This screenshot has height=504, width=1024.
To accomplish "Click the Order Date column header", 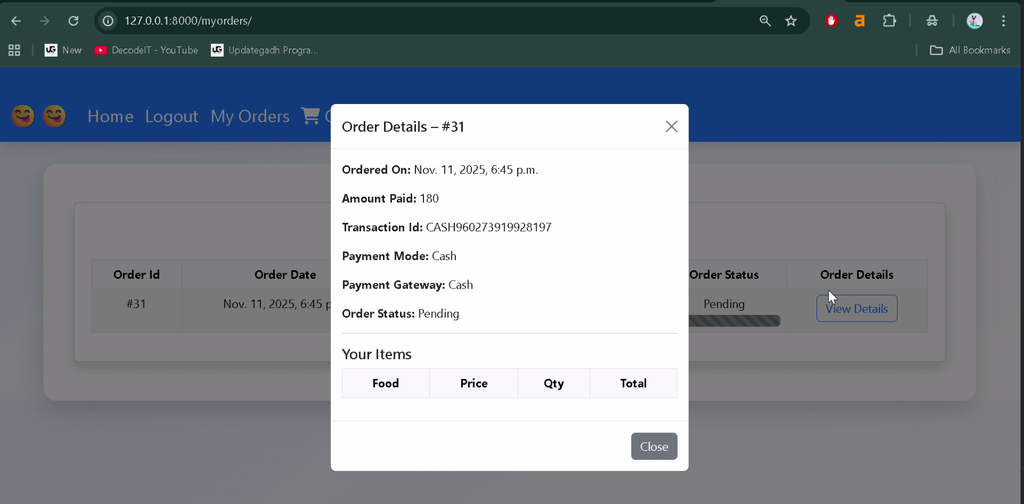I will point(285,275).
